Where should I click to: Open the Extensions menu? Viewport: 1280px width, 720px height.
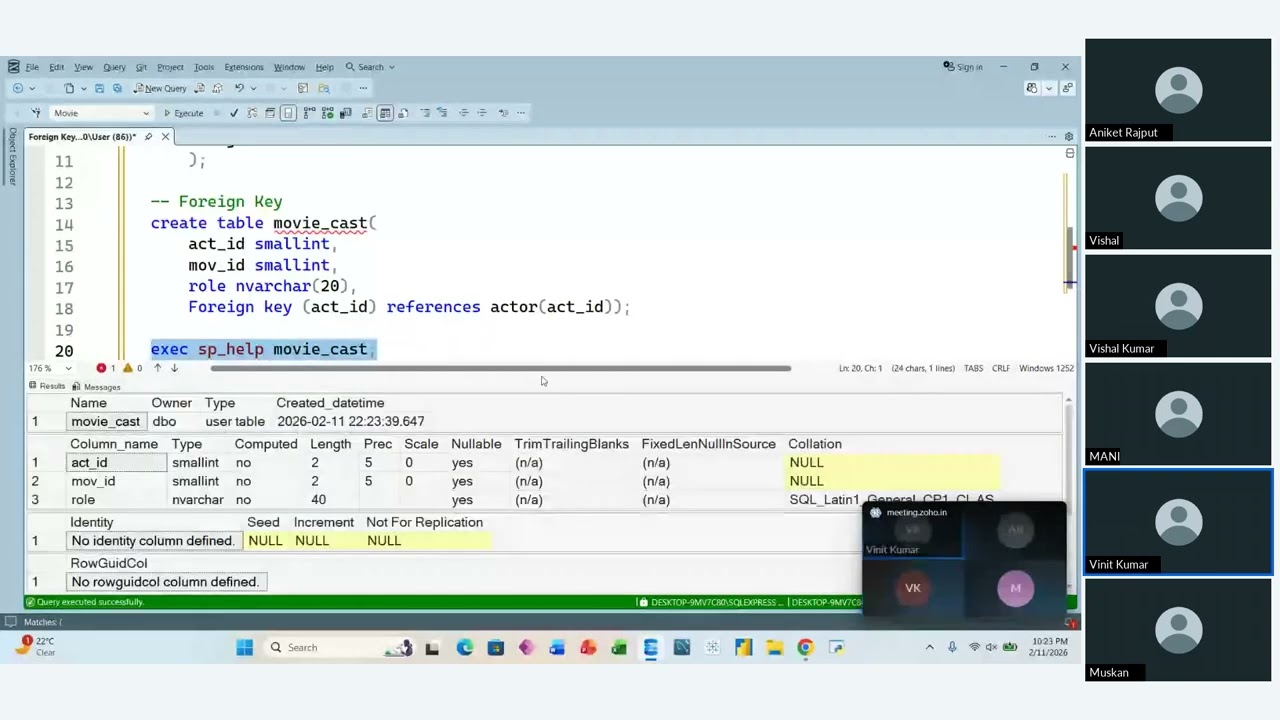tap(244, 67)
